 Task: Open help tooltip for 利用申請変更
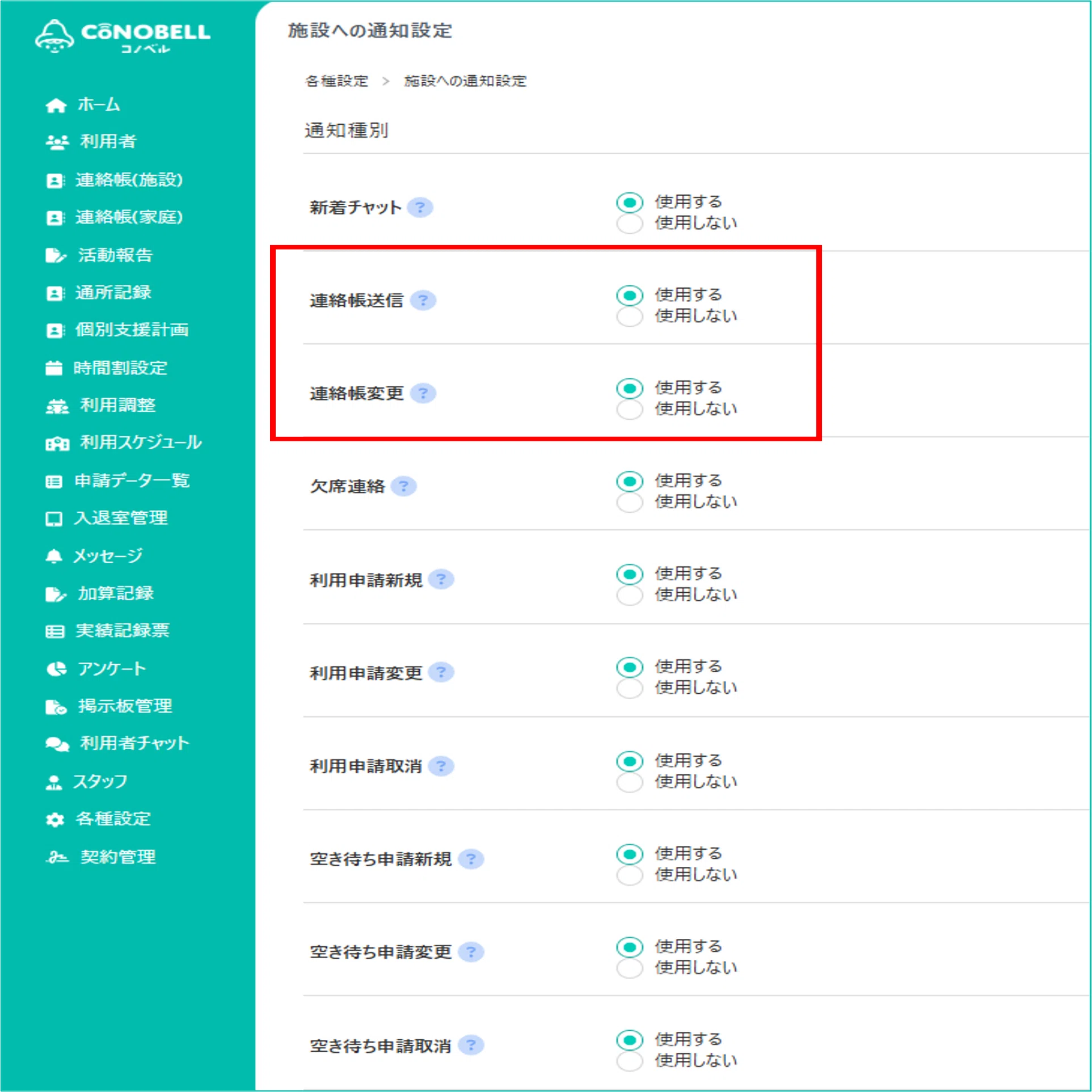click(441, 672)
